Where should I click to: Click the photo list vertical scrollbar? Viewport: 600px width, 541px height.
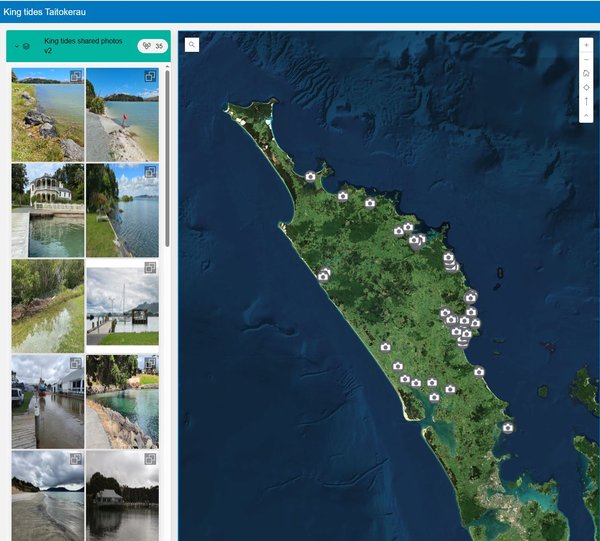(x=167, y=159)
